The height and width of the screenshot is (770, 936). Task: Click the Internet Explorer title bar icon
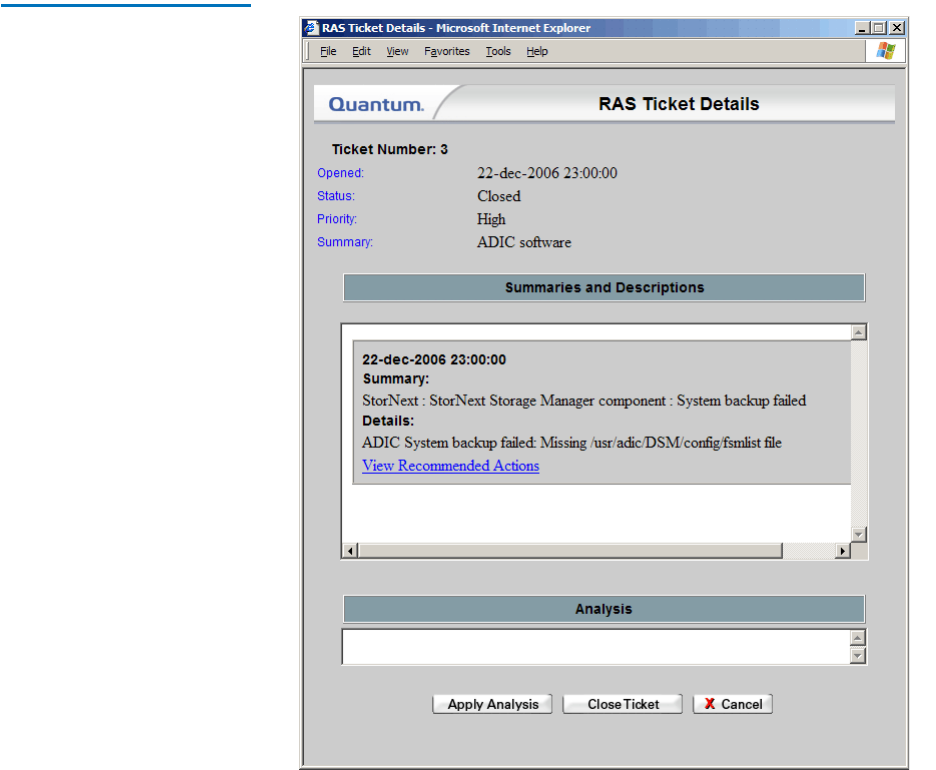point(312,27)
